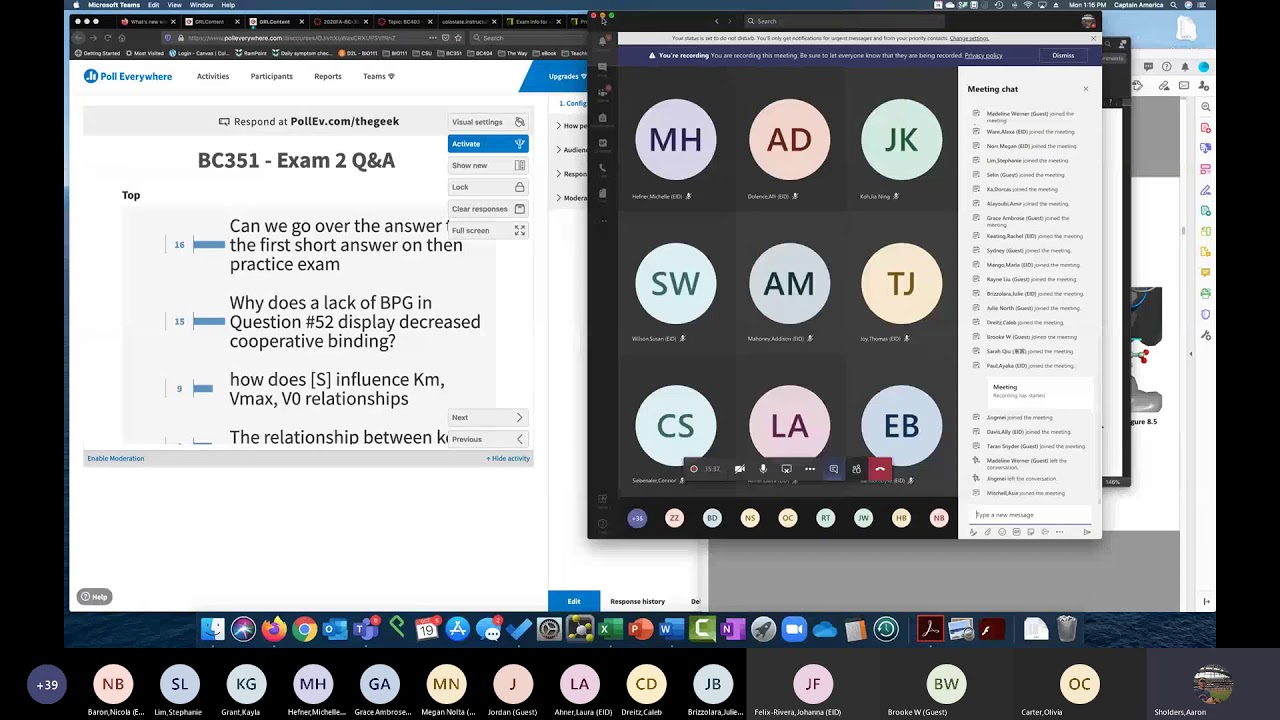Open Change settings link in status banner
Image resolution: width=1280 pixels, height=720 pixels.
(969, 38)
